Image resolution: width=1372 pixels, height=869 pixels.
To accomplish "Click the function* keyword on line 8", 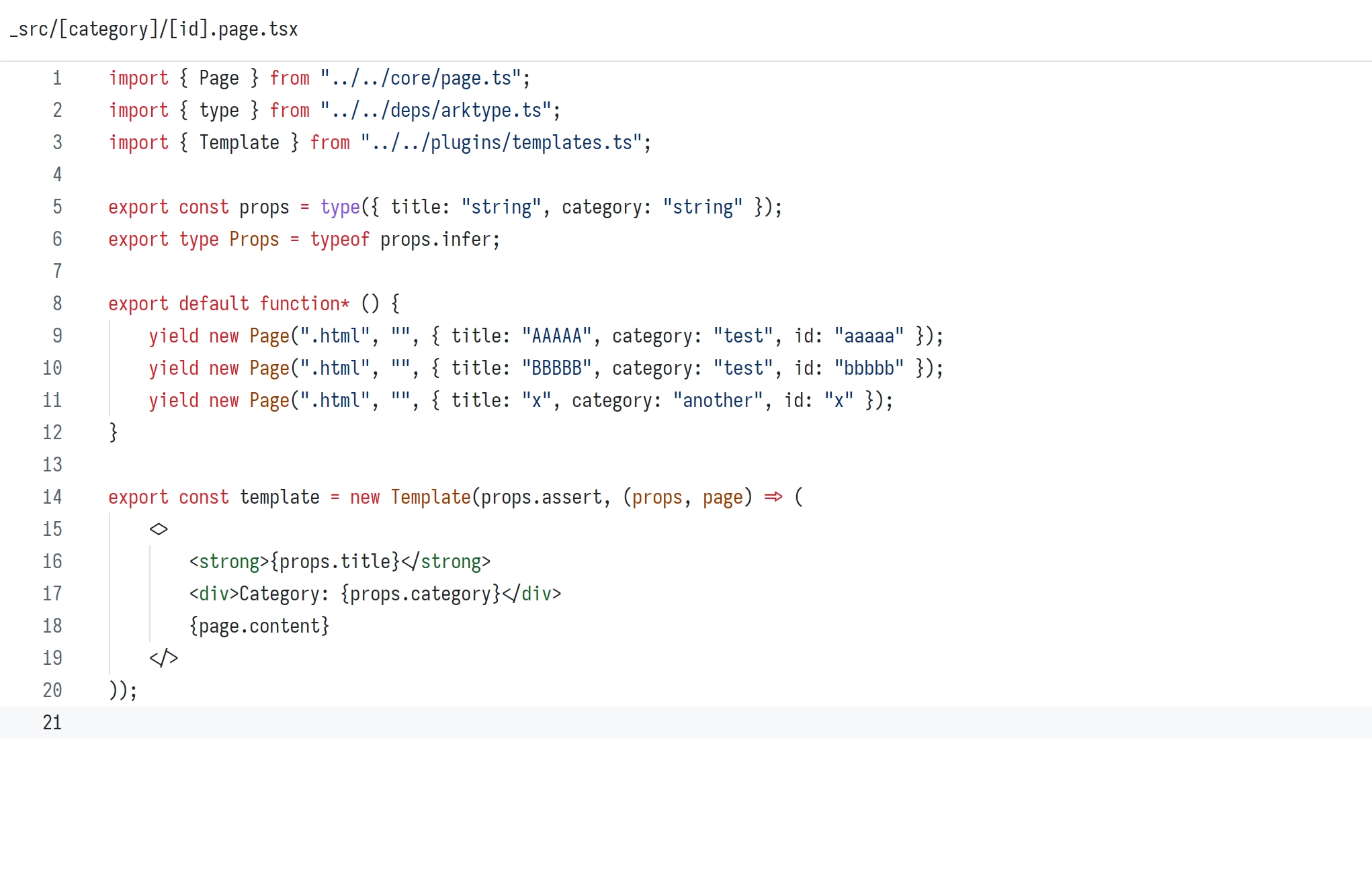I will click(x=305, y=304).
